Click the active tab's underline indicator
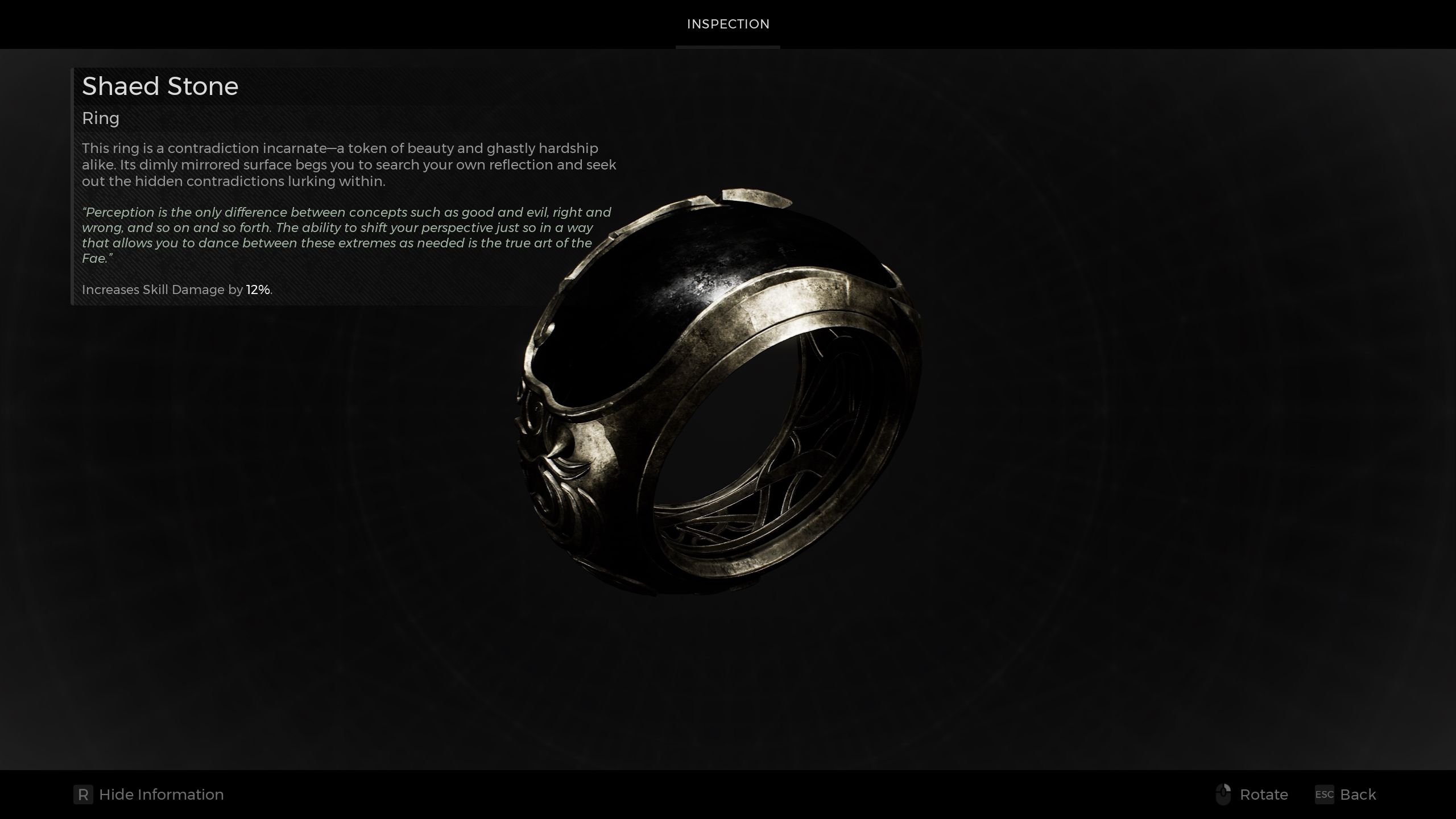 (x=728, y=51)
